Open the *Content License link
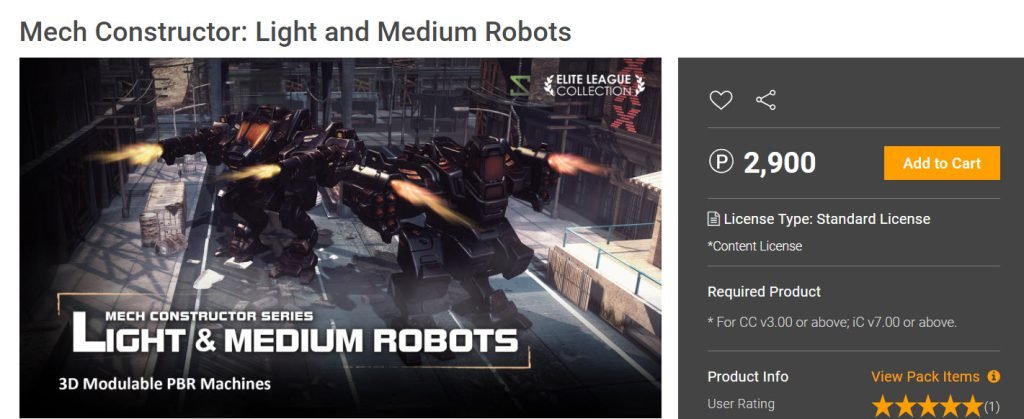This screenshot has height=419, width=1024. click(755, 246)
